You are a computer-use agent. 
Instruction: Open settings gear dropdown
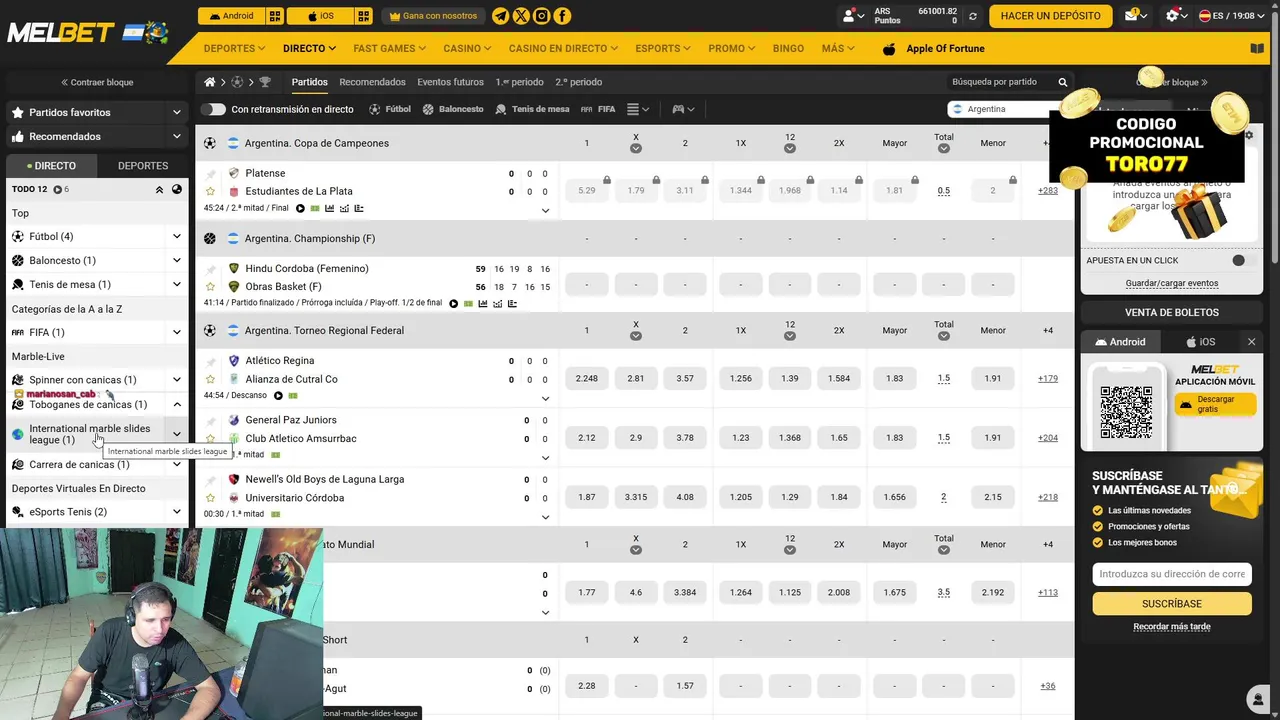(x=1177, y=16)
